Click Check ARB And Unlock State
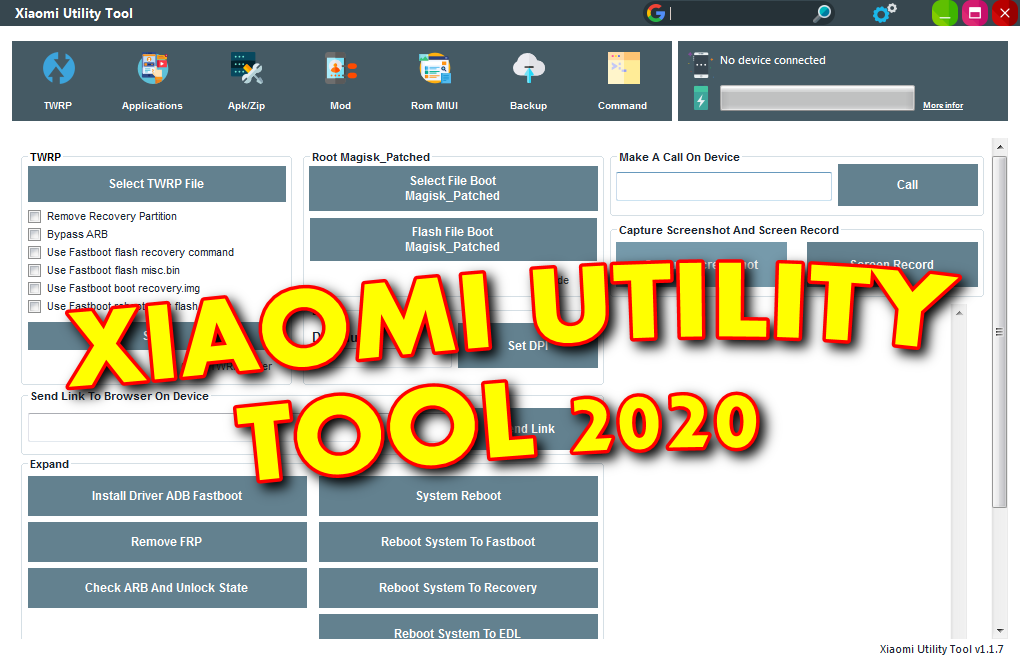The height and width of the screenshot is (661, 1020). (x=167, y=588)
